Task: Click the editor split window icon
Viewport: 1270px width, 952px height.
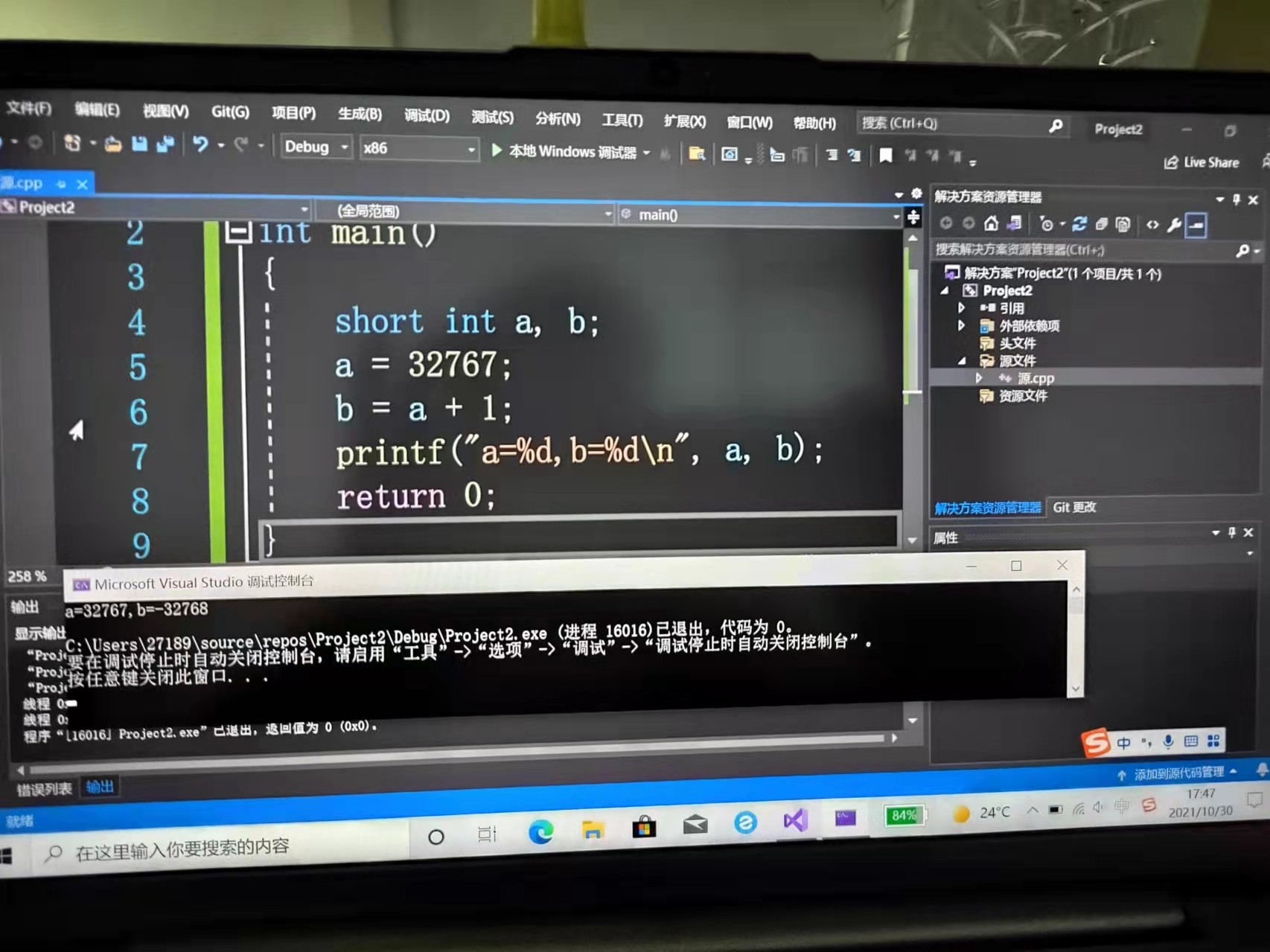Action: pos(913,217)
